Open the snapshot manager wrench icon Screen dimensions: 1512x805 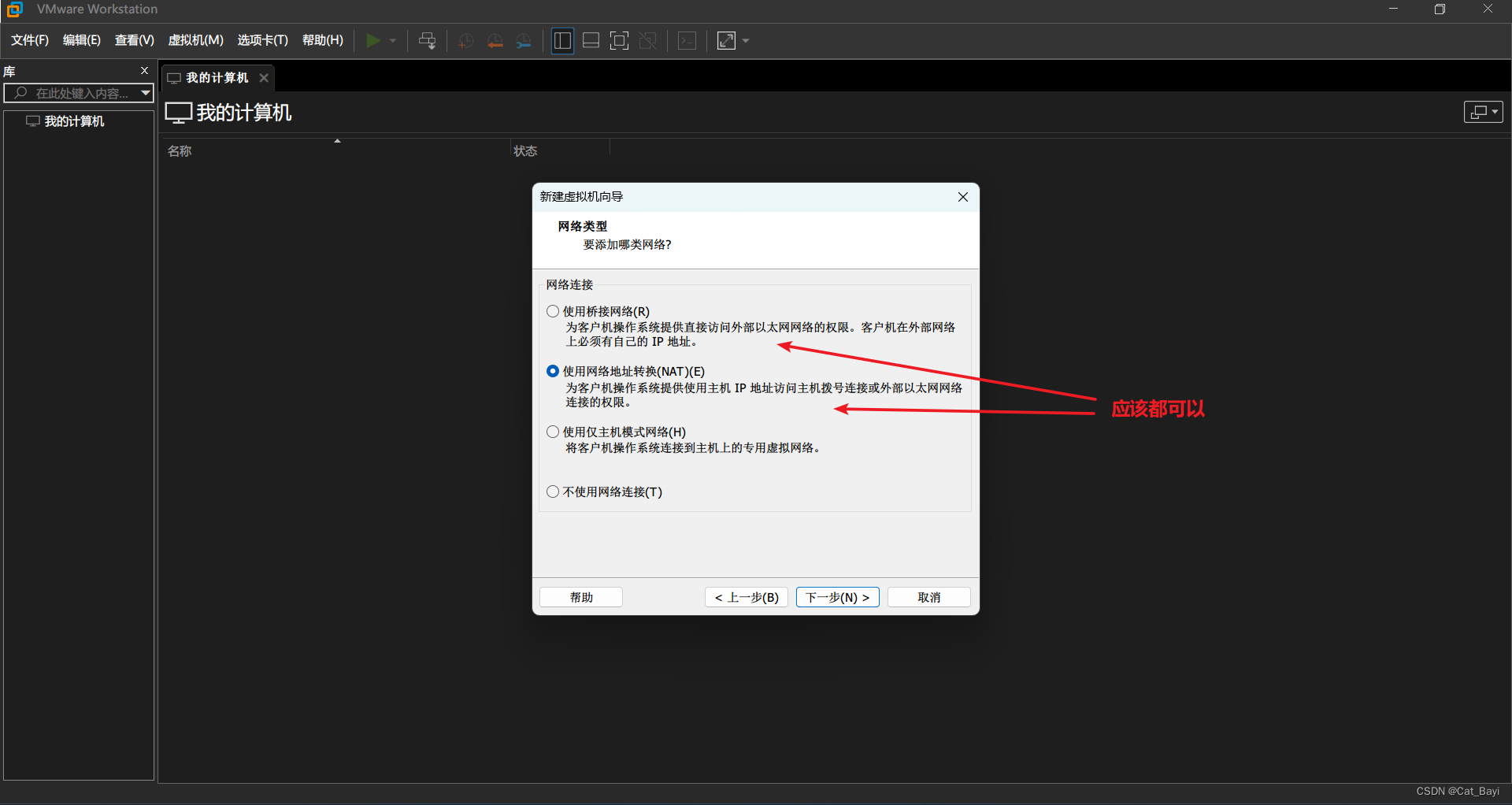524,41
